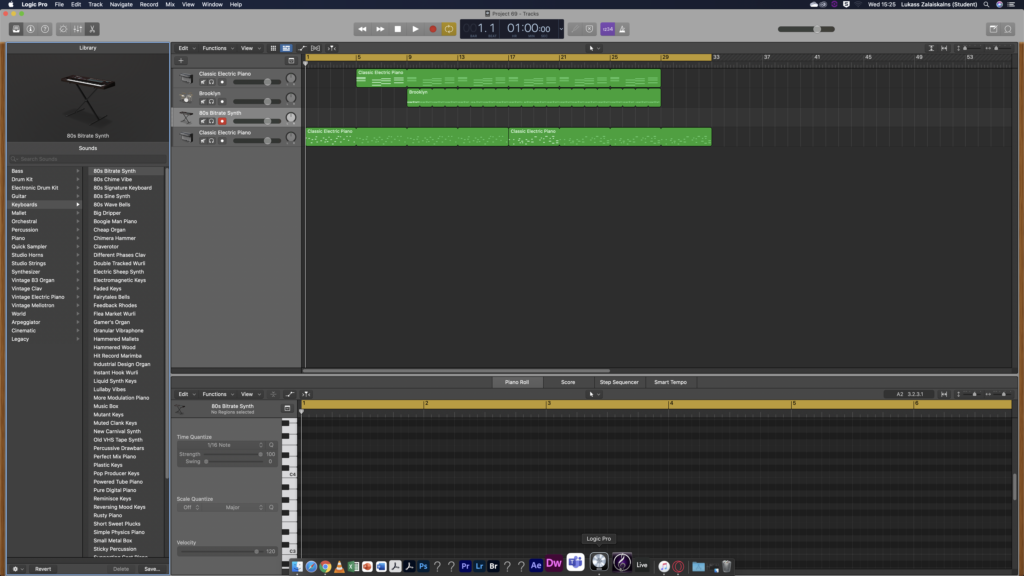1024x576 pixels.
Task: Click the Search Sounds field
Action: point(88,159)
